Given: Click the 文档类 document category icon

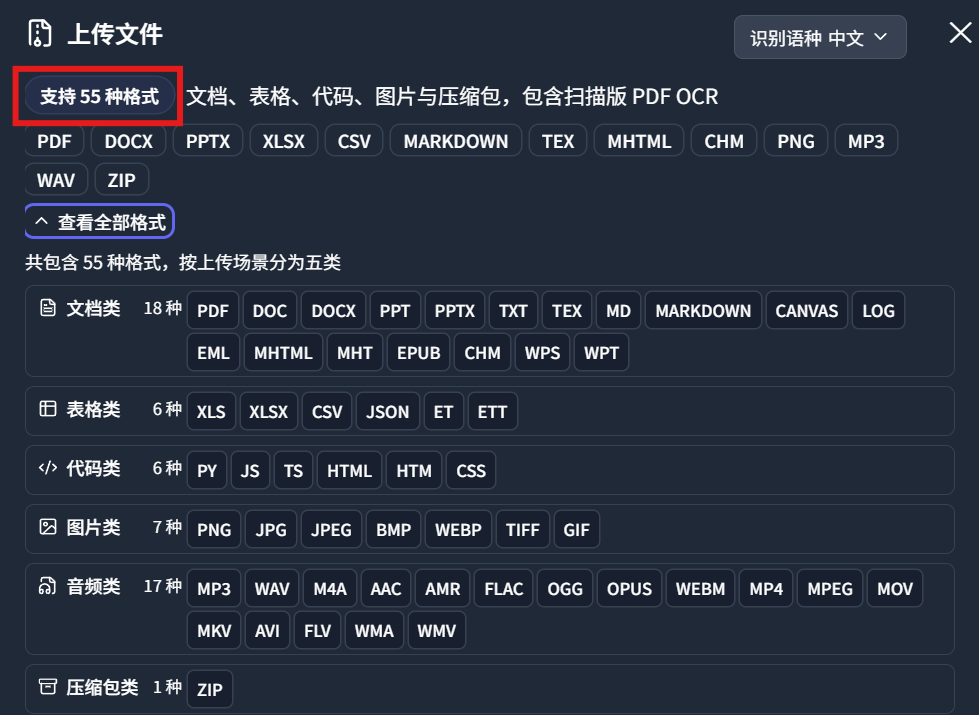Looking at the screenshot, I should coord(48,308).
